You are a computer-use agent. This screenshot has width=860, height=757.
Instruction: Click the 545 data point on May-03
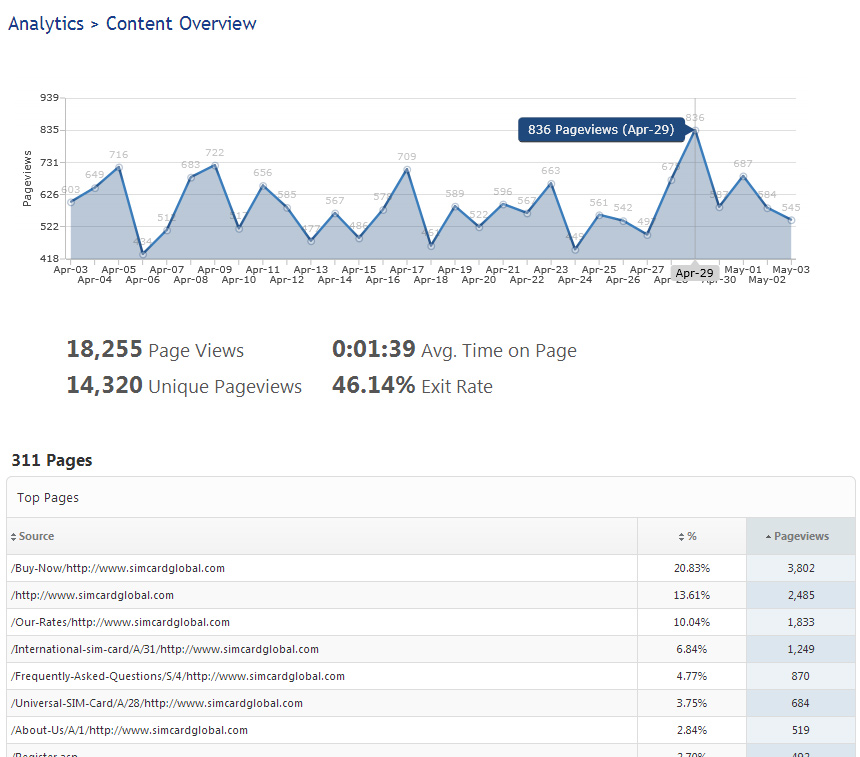coord(791,220)
